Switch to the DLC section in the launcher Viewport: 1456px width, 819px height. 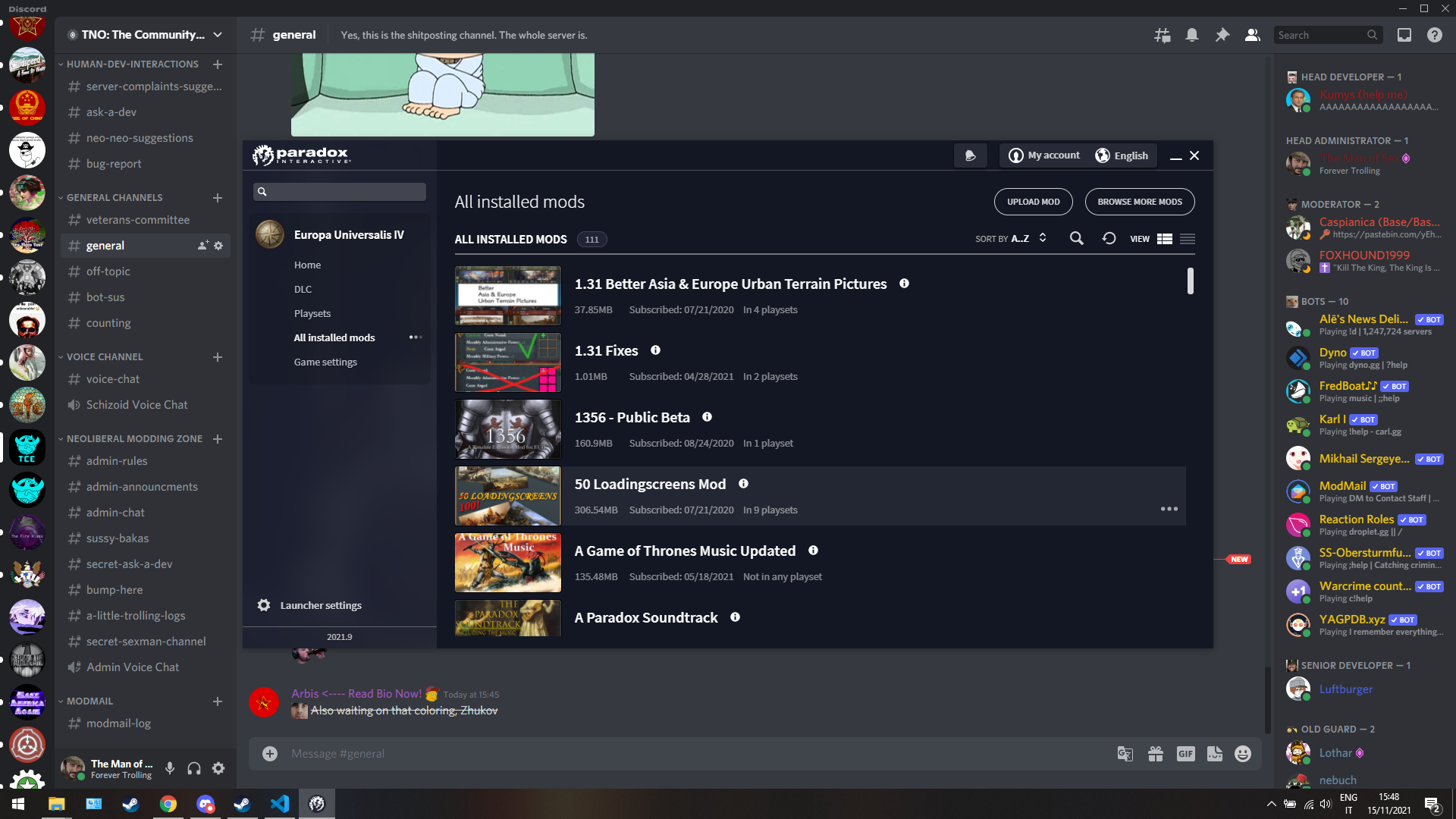click(x=303, y=289)
